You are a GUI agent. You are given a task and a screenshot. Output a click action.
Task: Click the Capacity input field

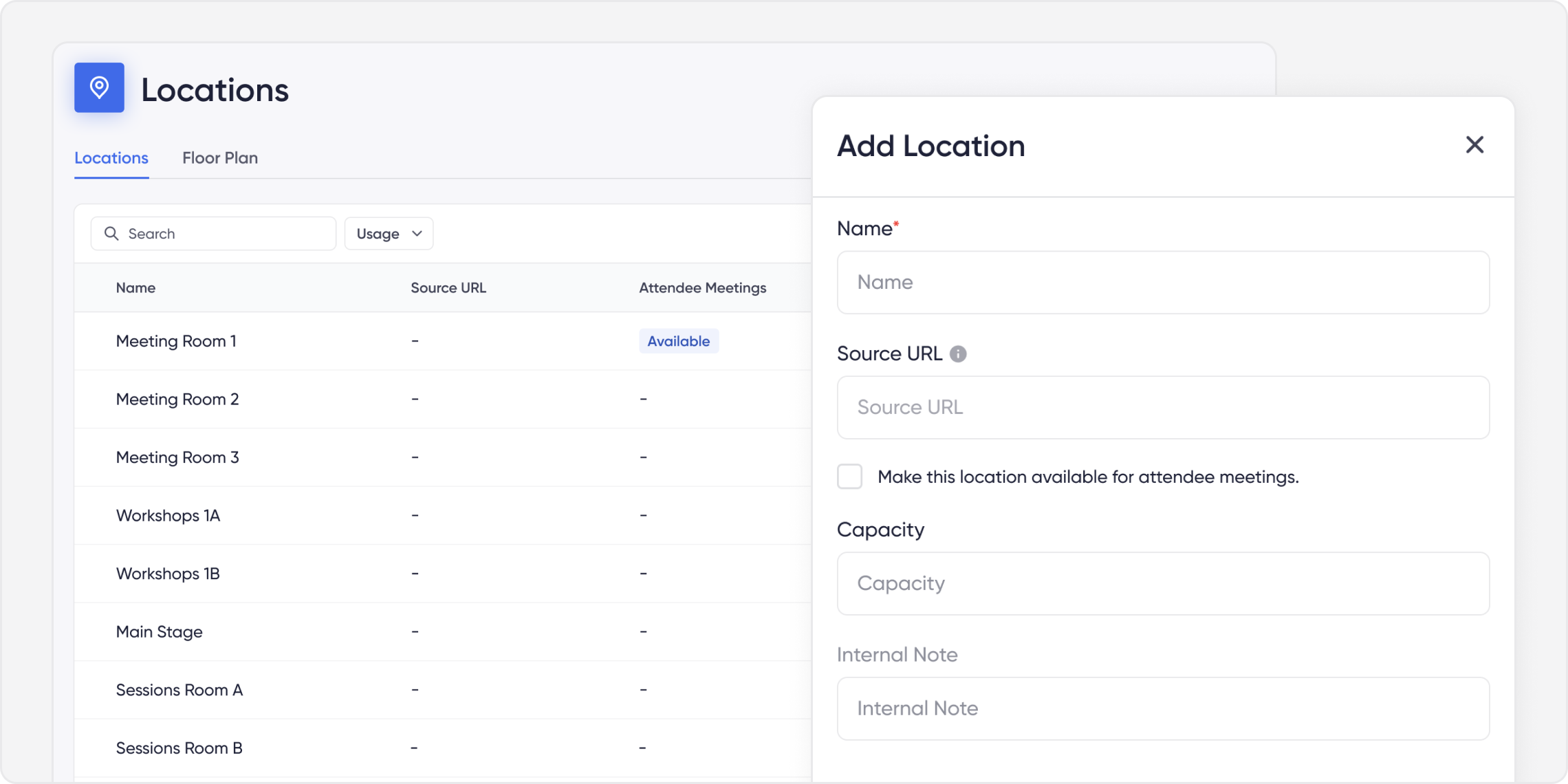(1163, 584)
